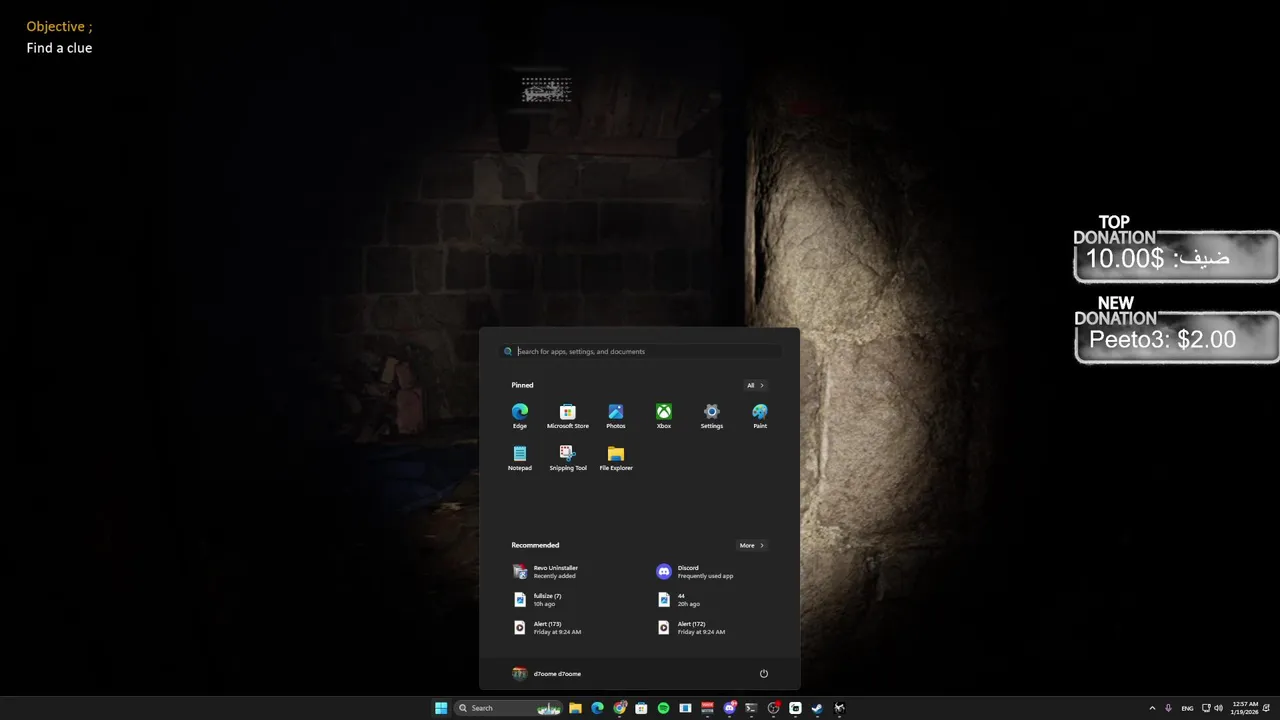Click the Windows Start button on taskbar
This screenshot has width=1280, height=720.
[x=441, y=708]
